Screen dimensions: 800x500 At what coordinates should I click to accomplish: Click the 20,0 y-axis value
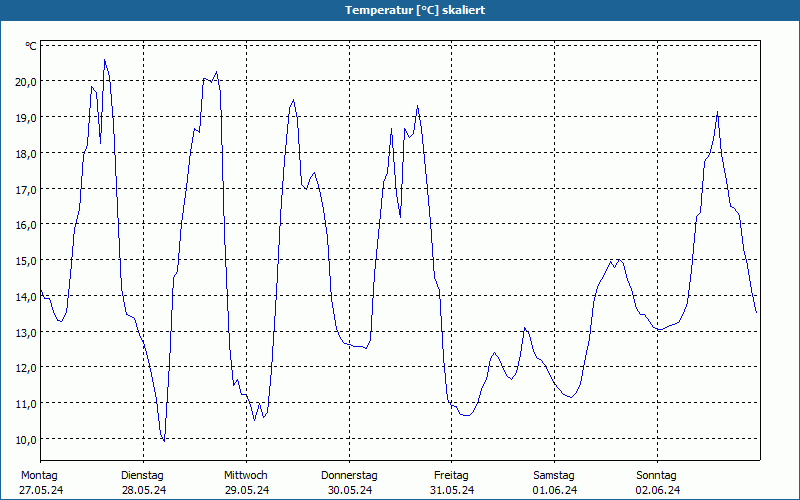tap(26, 82)
